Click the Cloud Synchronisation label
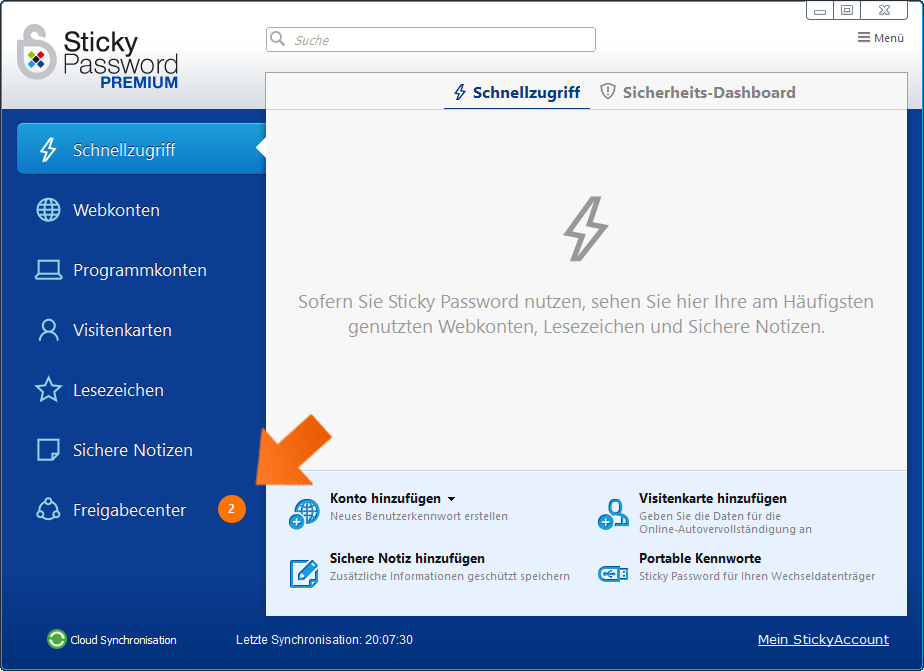The height and width of the screenshot is (671, 924). click(x=123, y=640)
